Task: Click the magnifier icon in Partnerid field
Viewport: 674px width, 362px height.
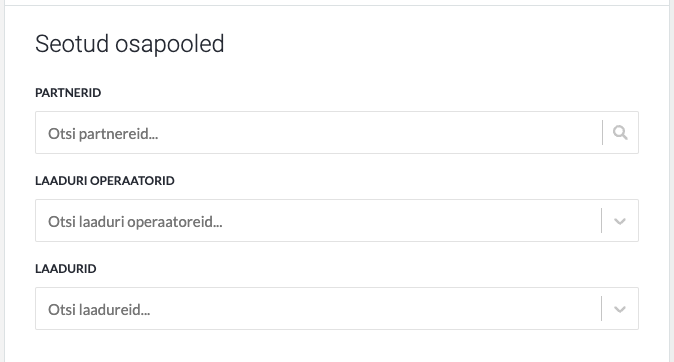Action: coord(620,132)
